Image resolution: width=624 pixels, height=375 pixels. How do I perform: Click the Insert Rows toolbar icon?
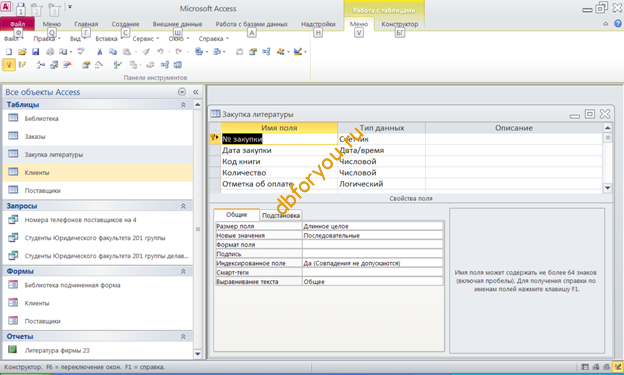41,65
